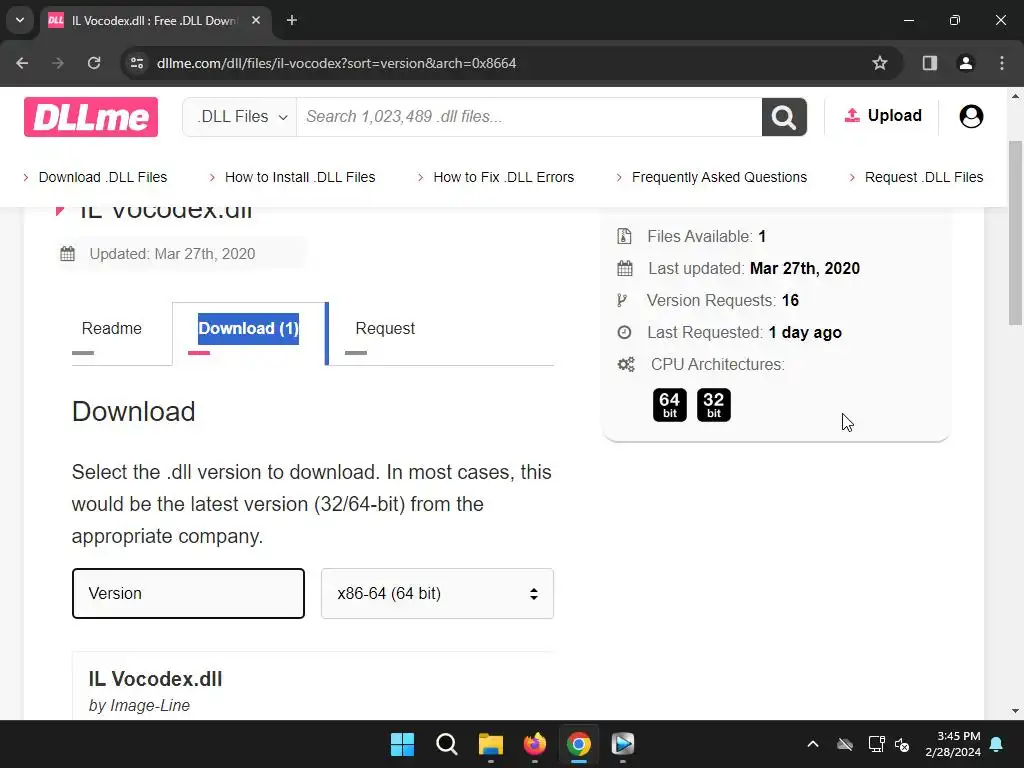Open Download .DLL Files link
Screen dimensions: 1024x768
point(103,177)
